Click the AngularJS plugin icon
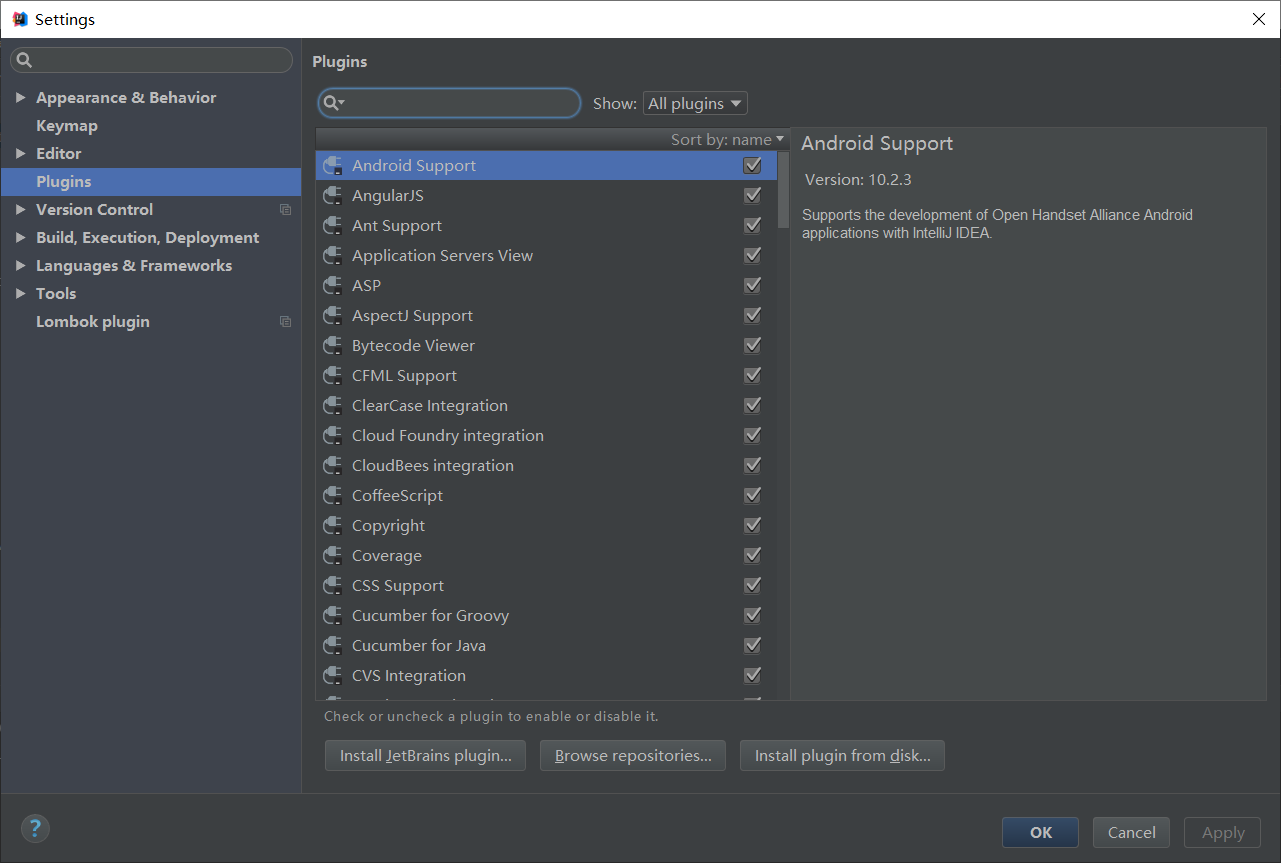The width and height of the screenshot is (1281, 863). [x=333, y=196]
